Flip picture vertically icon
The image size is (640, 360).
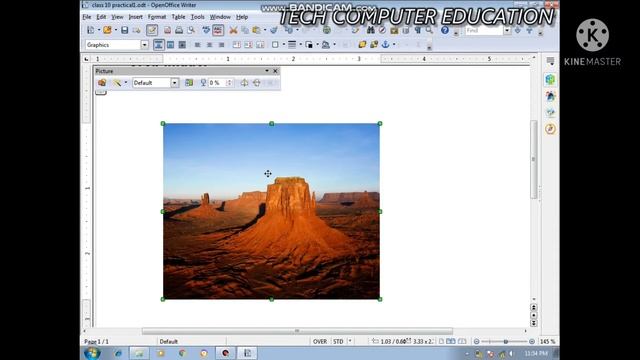click(x=256, y=83)
